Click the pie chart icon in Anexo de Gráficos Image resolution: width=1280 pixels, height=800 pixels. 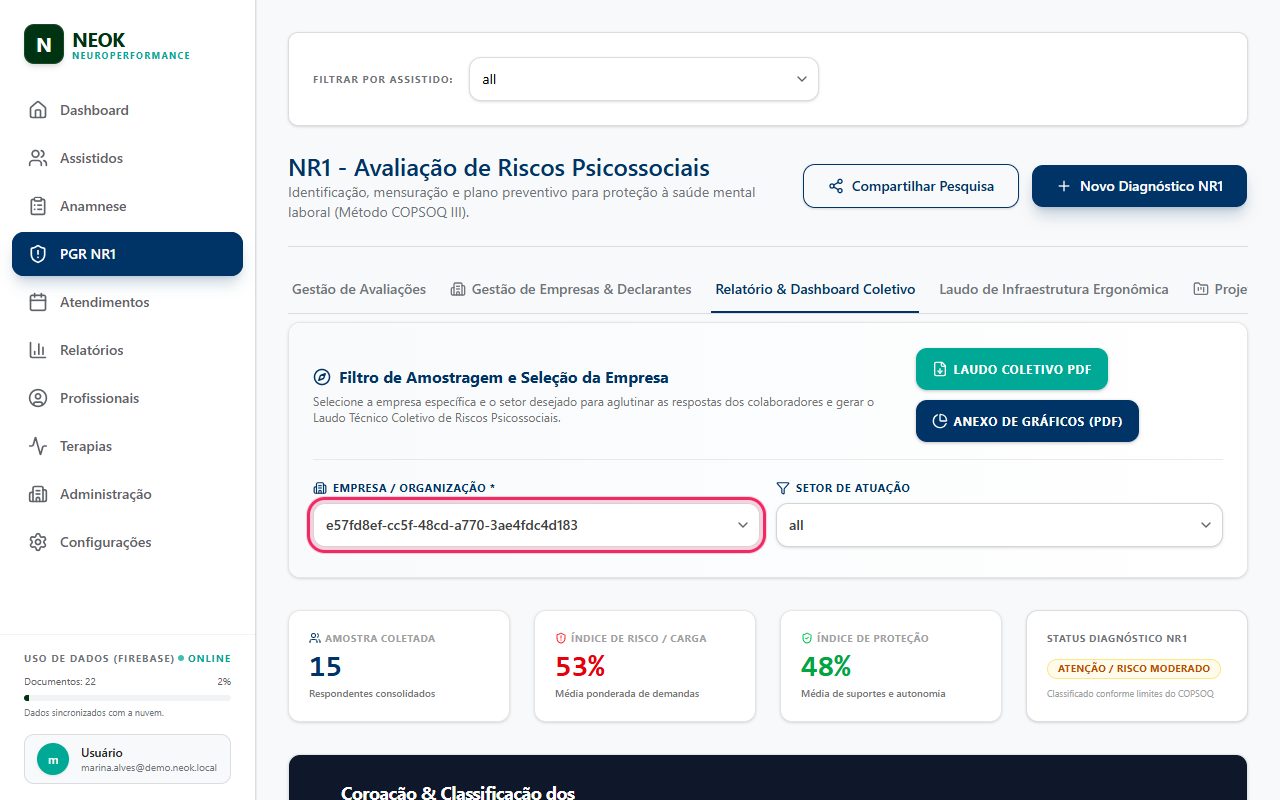(x=939, y=421)
